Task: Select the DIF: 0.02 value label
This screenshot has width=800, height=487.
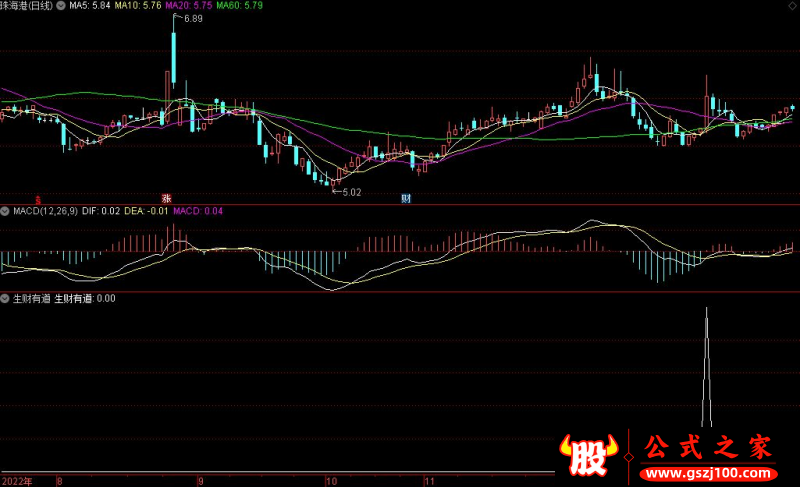Action: 101,211
